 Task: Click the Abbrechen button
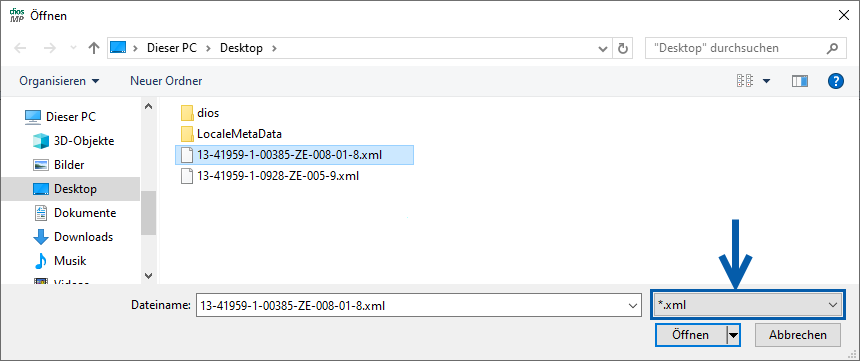tap(798, 335)
